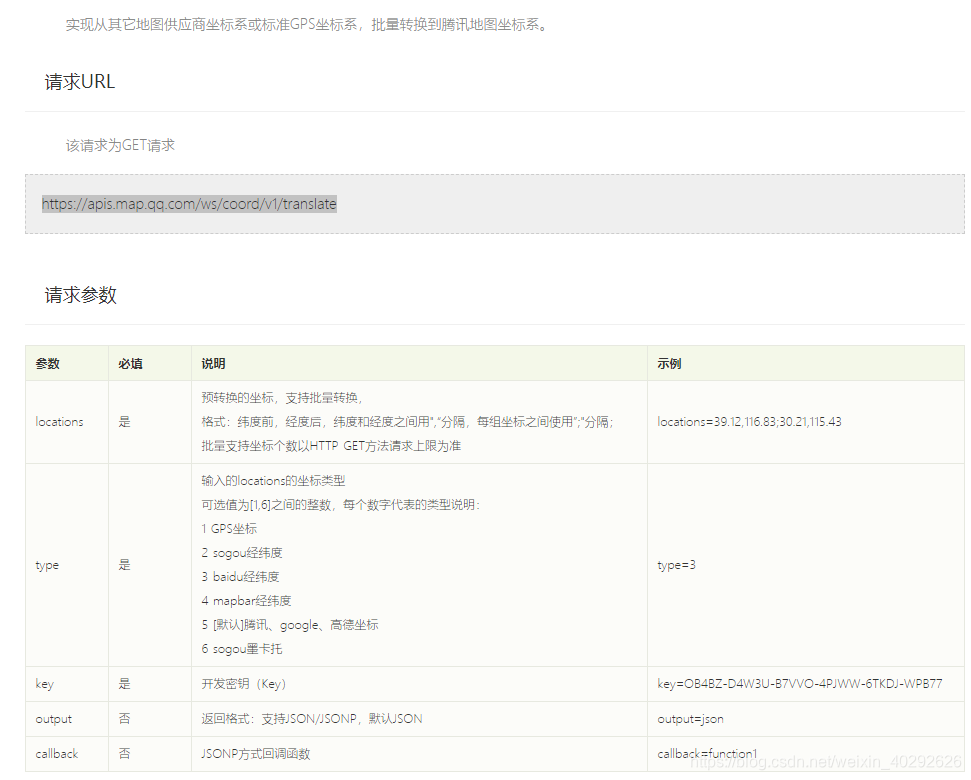Click the line 1 GPS坐标
The height and width of the screenshot is (780, 971).
click(x=229, y=529)
